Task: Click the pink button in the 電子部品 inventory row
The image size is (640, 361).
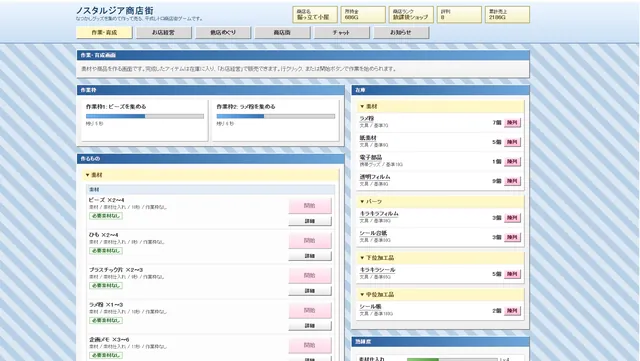Action: [x=512, y=162]
